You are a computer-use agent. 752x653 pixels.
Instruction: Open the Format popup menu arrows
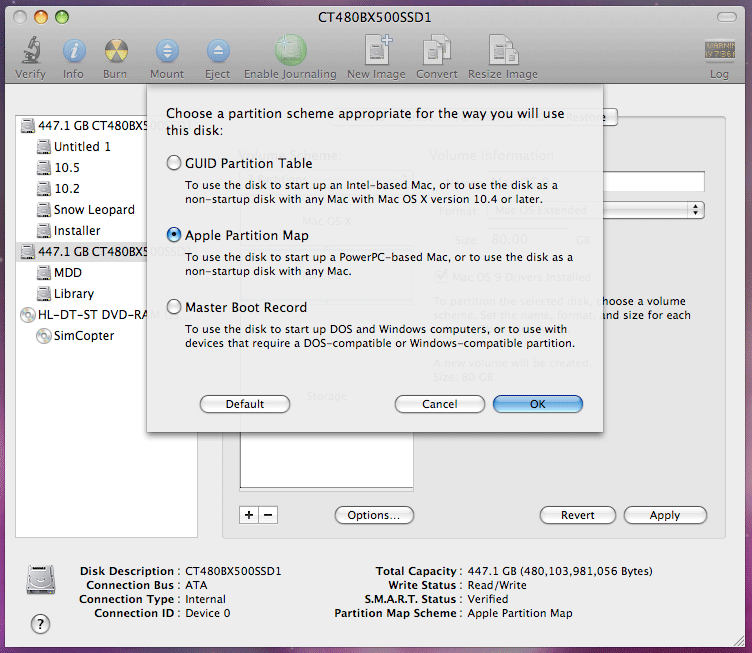click(x=695, y=210)
